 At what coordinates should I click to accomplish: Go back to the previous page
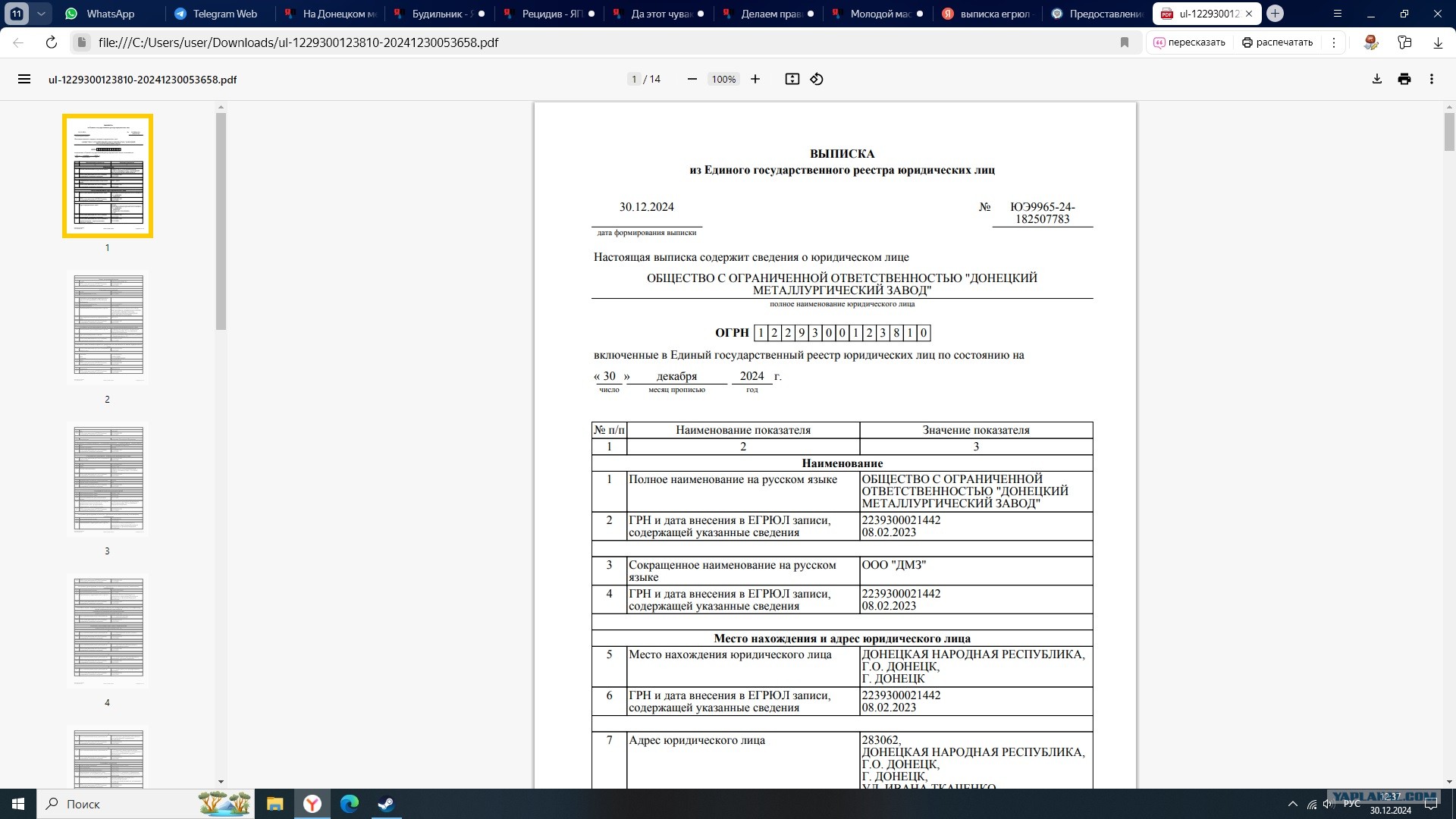tap(18, 42)
